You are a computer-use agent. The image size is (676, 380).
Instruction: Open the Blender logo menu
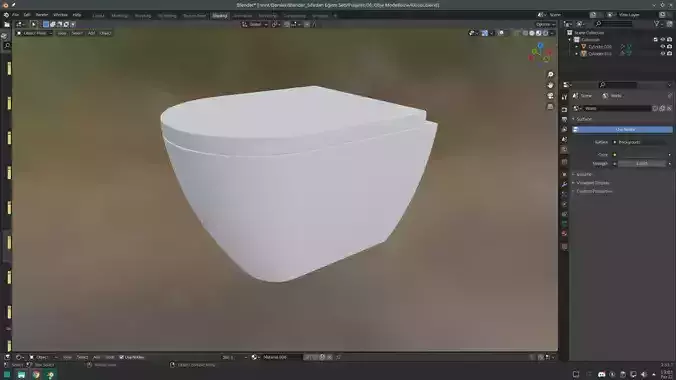click(6, 15)
